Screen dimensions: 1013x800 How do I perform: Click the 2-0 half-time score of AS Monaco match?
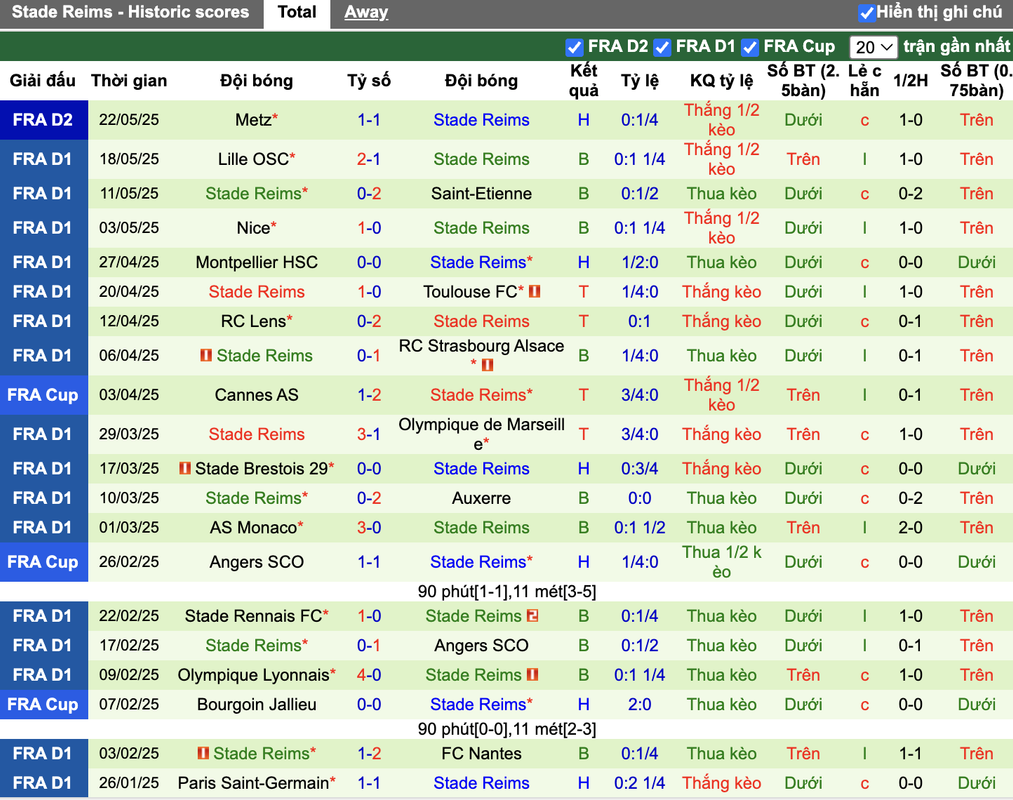pyautogui.click(x=910, y=527)
